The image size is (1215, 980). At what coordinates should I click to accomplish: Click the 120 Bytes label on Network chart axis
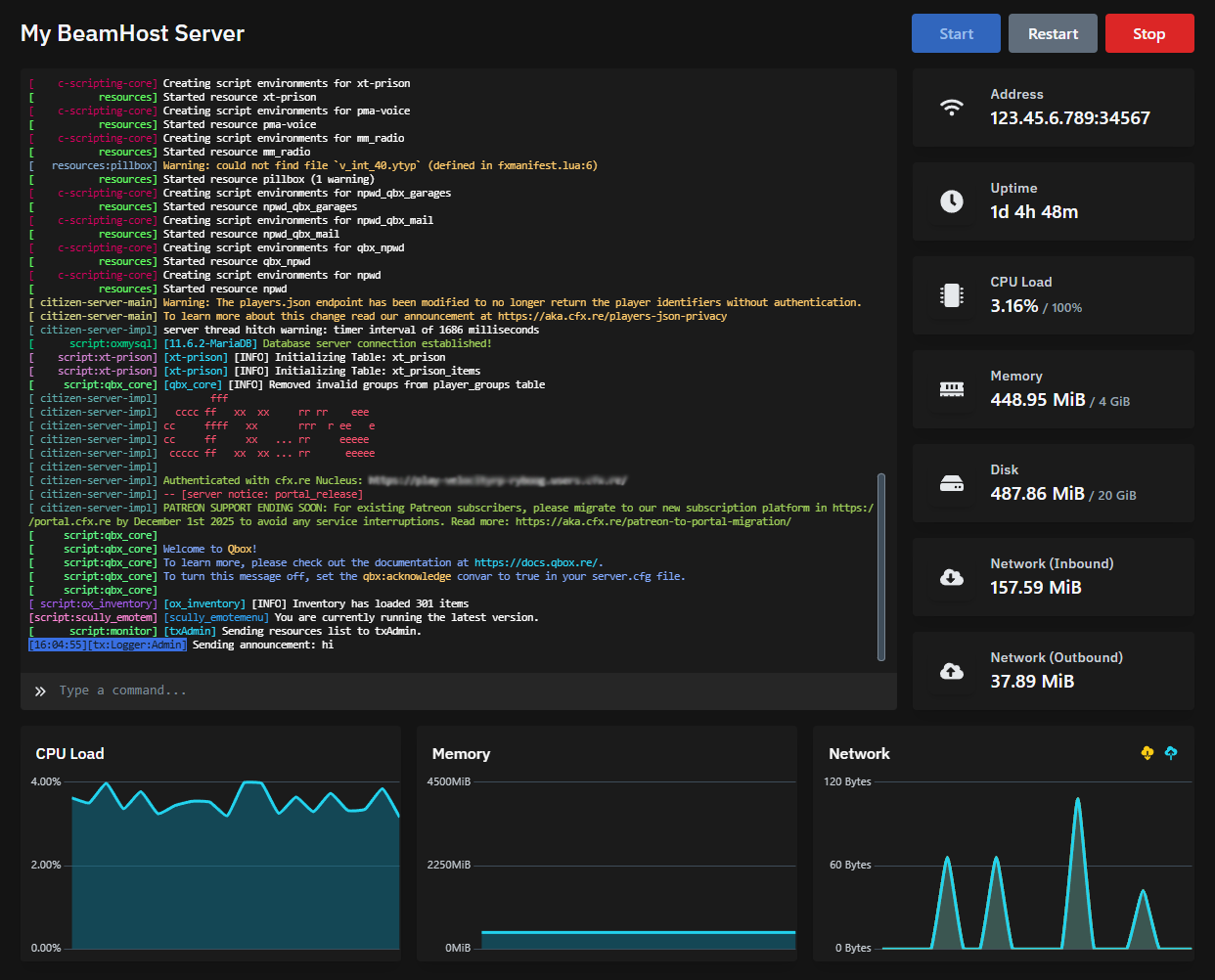(x=847, y=781)
